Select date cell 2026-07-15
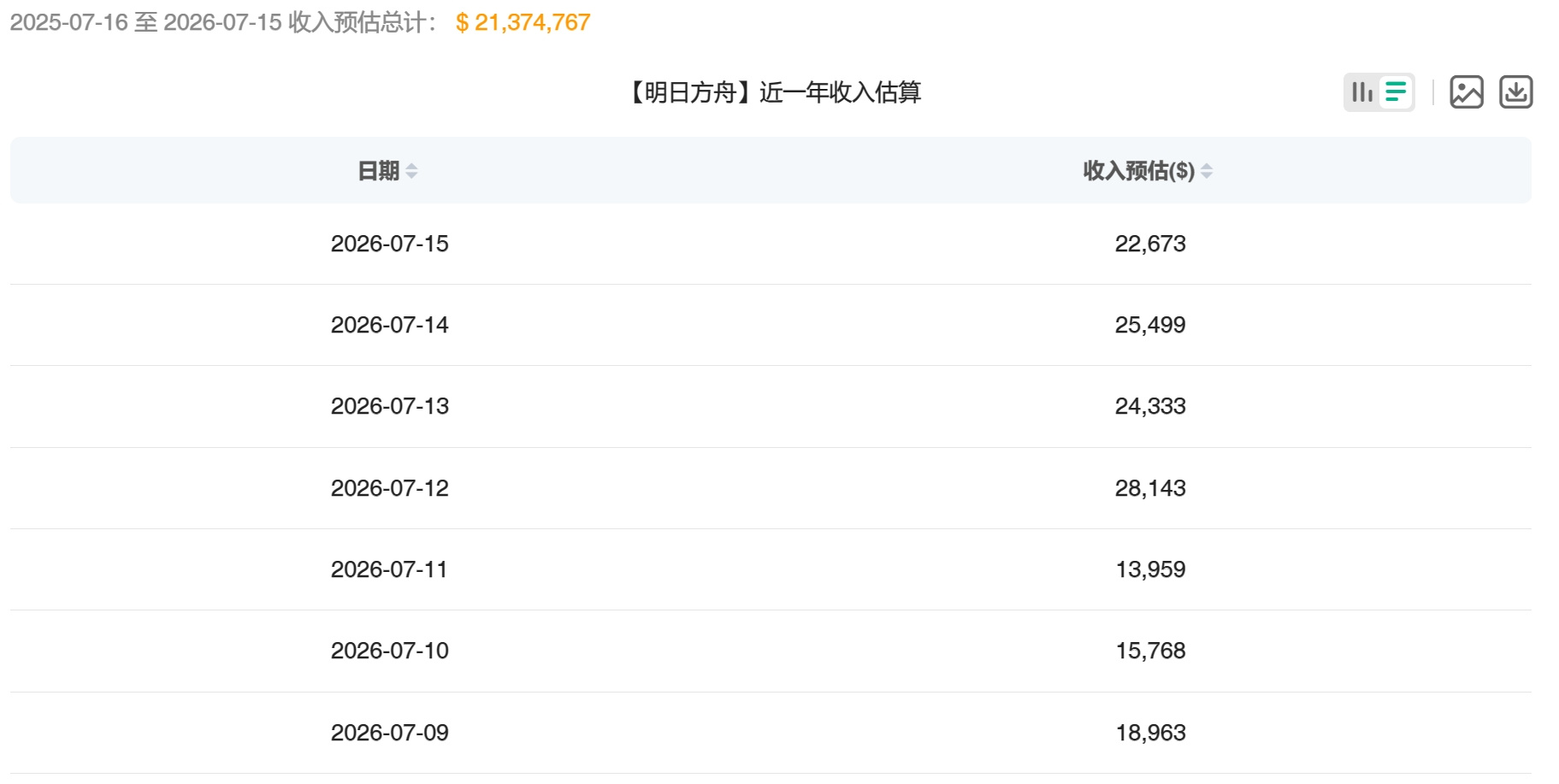Screen dimensions: 1559x784 tap(390, 244)
